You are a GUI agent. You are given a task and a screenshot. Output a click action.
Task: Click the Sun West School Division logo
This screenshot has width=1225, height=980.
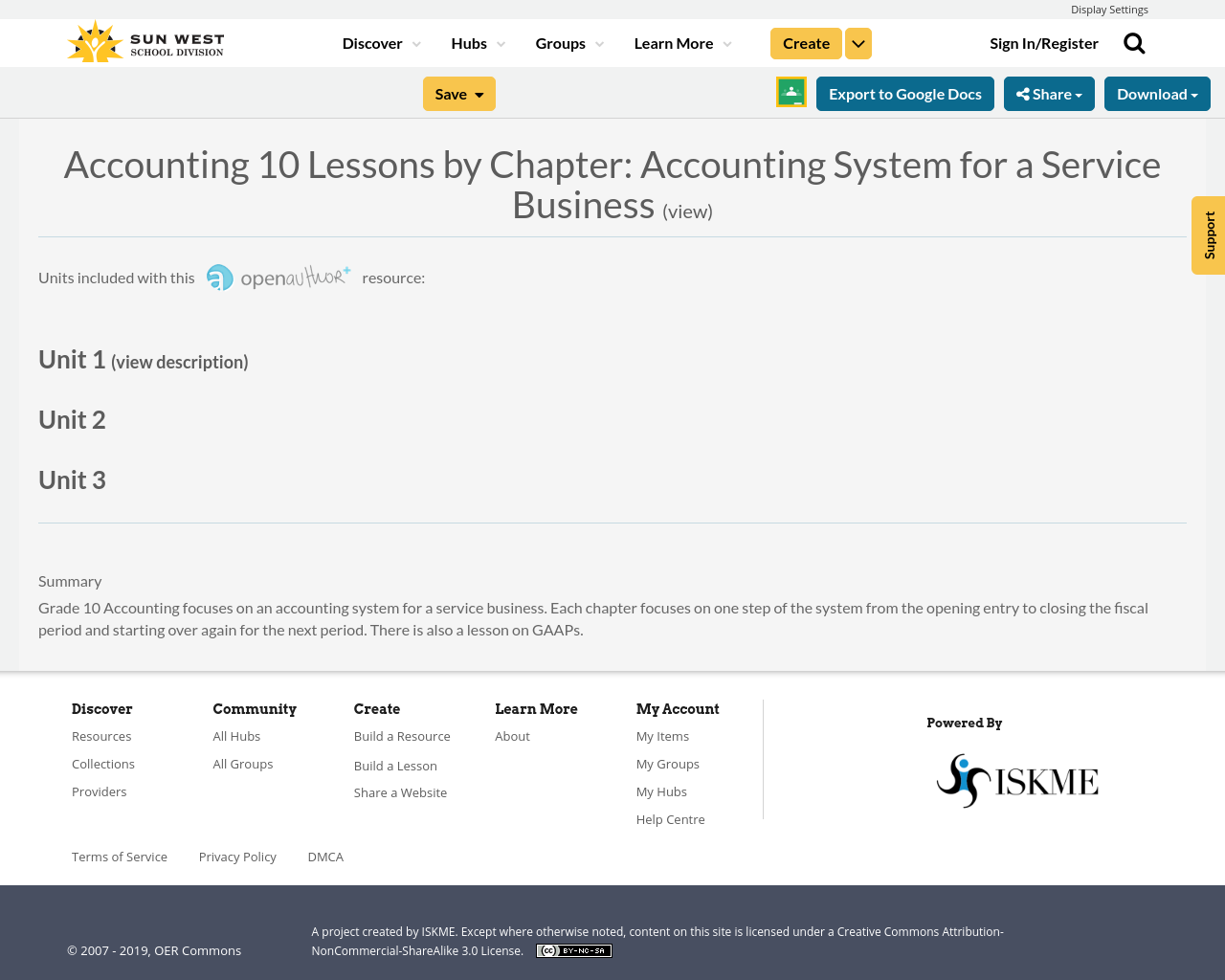pos(144,39)
